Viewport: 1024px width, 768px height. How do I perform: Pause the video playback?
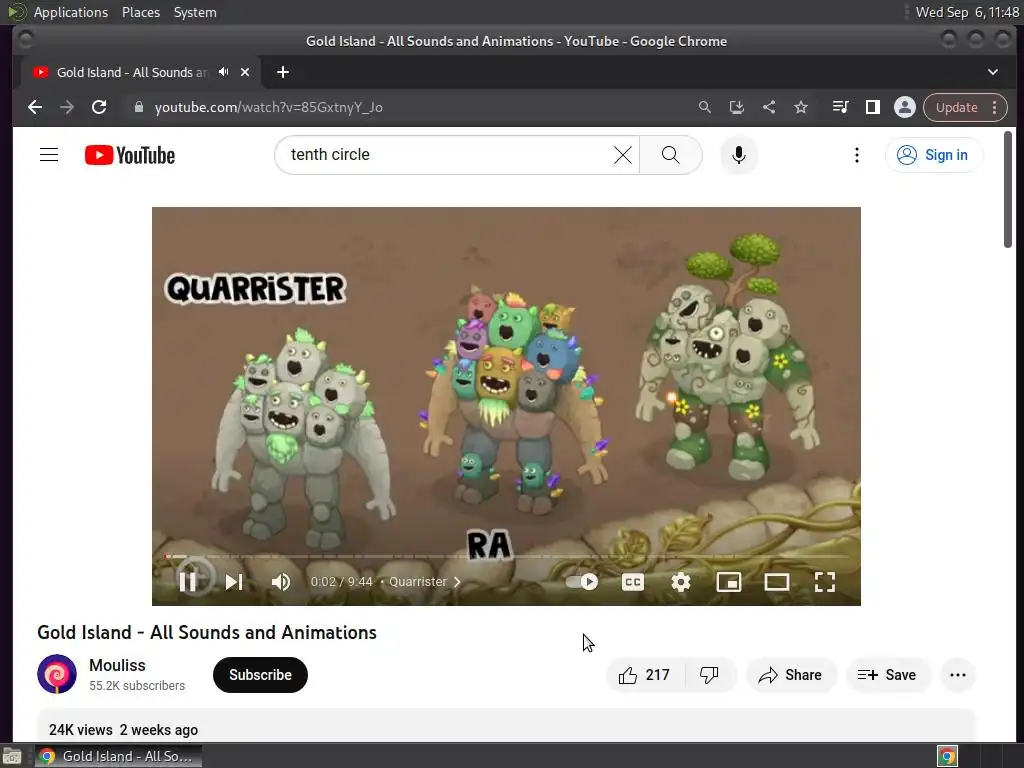click(x=188, y=581)
